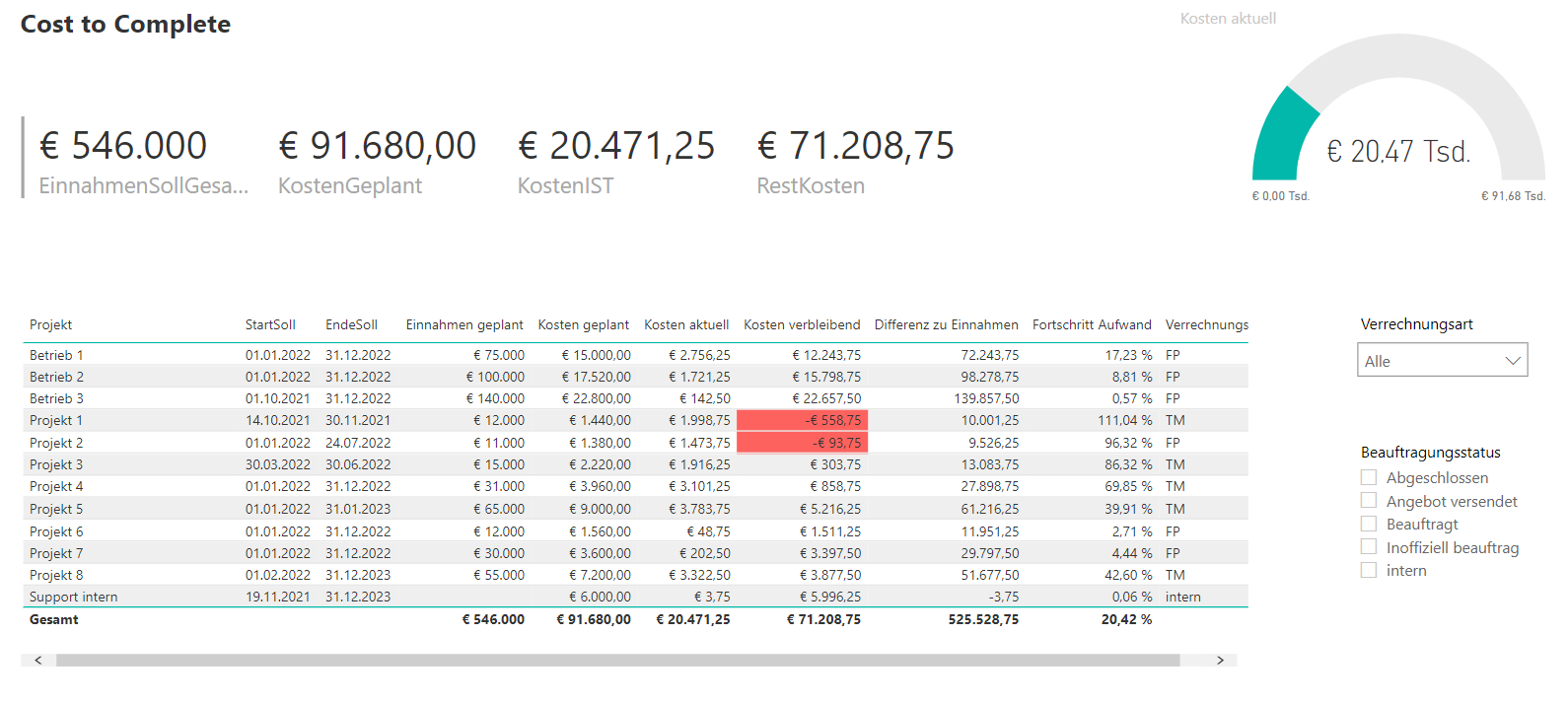Select the red -€ 558,75 cell
Screen dimensions: 1568x705
pyautogui.click(x=802, y=420)
